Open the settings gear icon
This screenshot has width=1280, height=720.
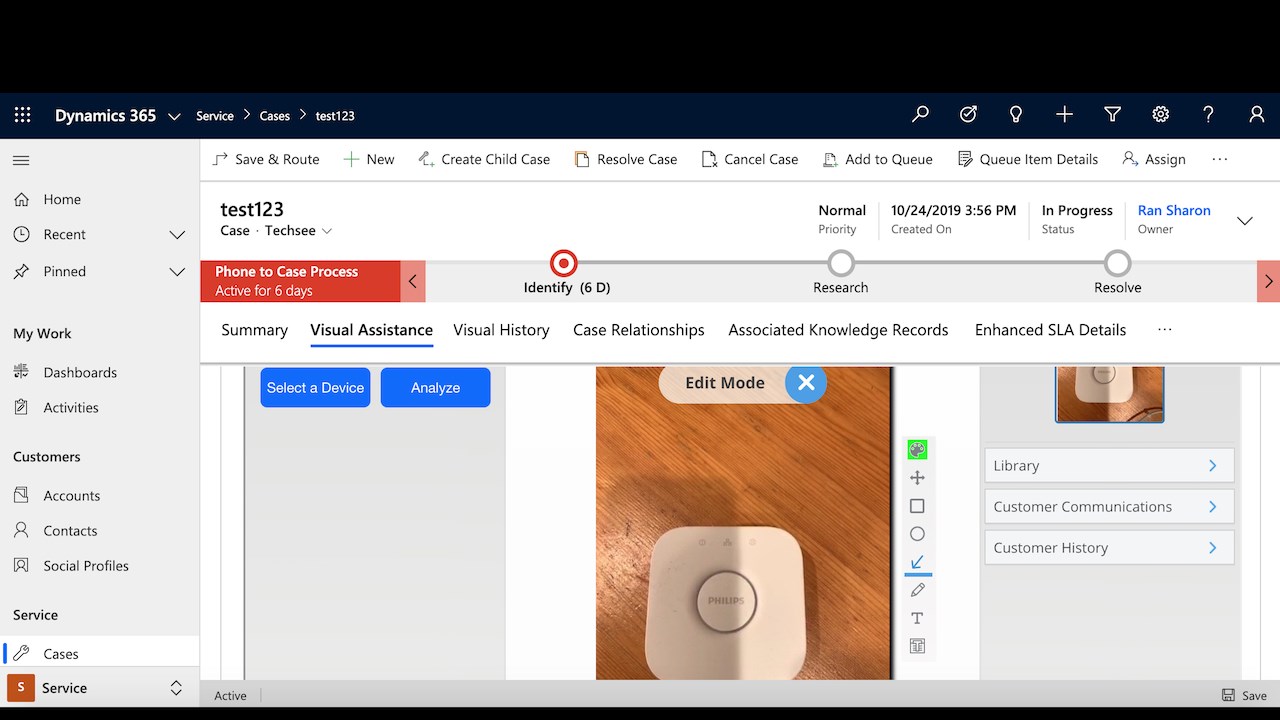click(x=1160, y=115)
